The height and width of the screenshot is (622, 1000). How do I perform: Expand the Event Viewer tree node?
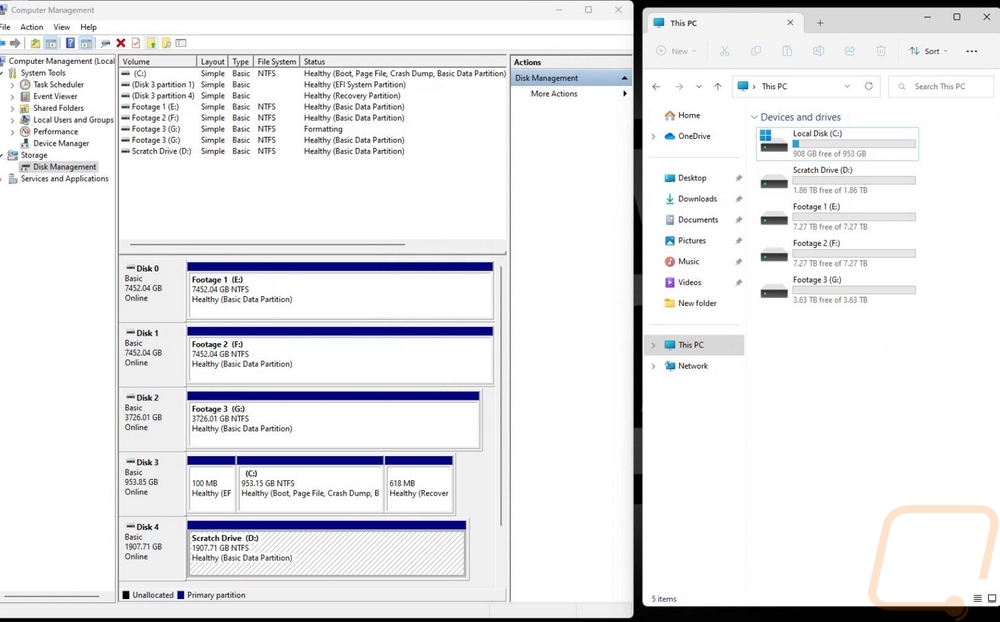tap(12, 97)
